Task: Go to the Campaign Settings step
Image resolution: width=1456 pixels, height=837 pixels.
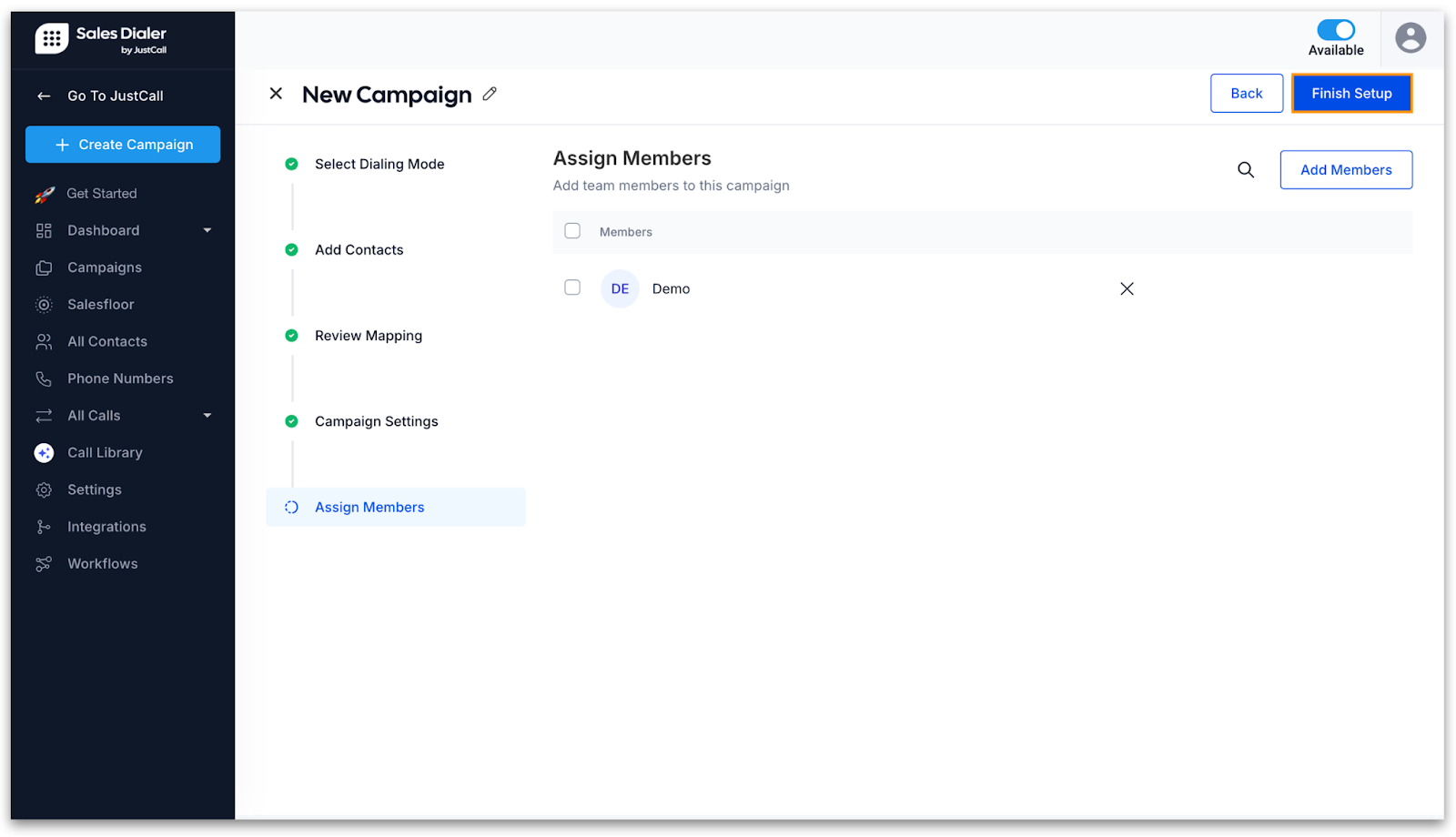Action: [376, 421]
